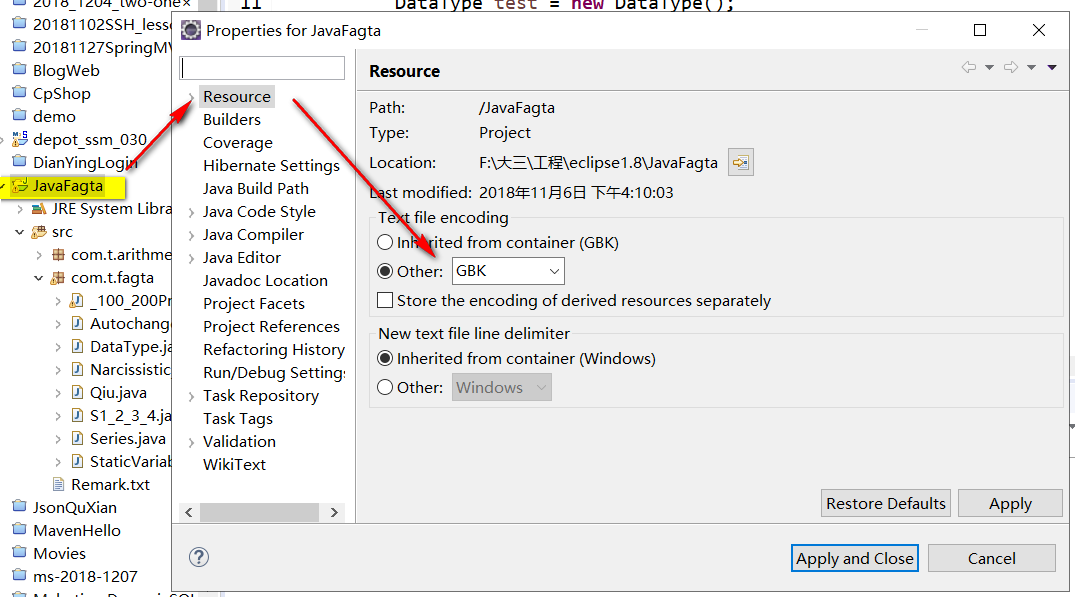
Task: Expand the Java Code Style node
Action: point(191,212)
